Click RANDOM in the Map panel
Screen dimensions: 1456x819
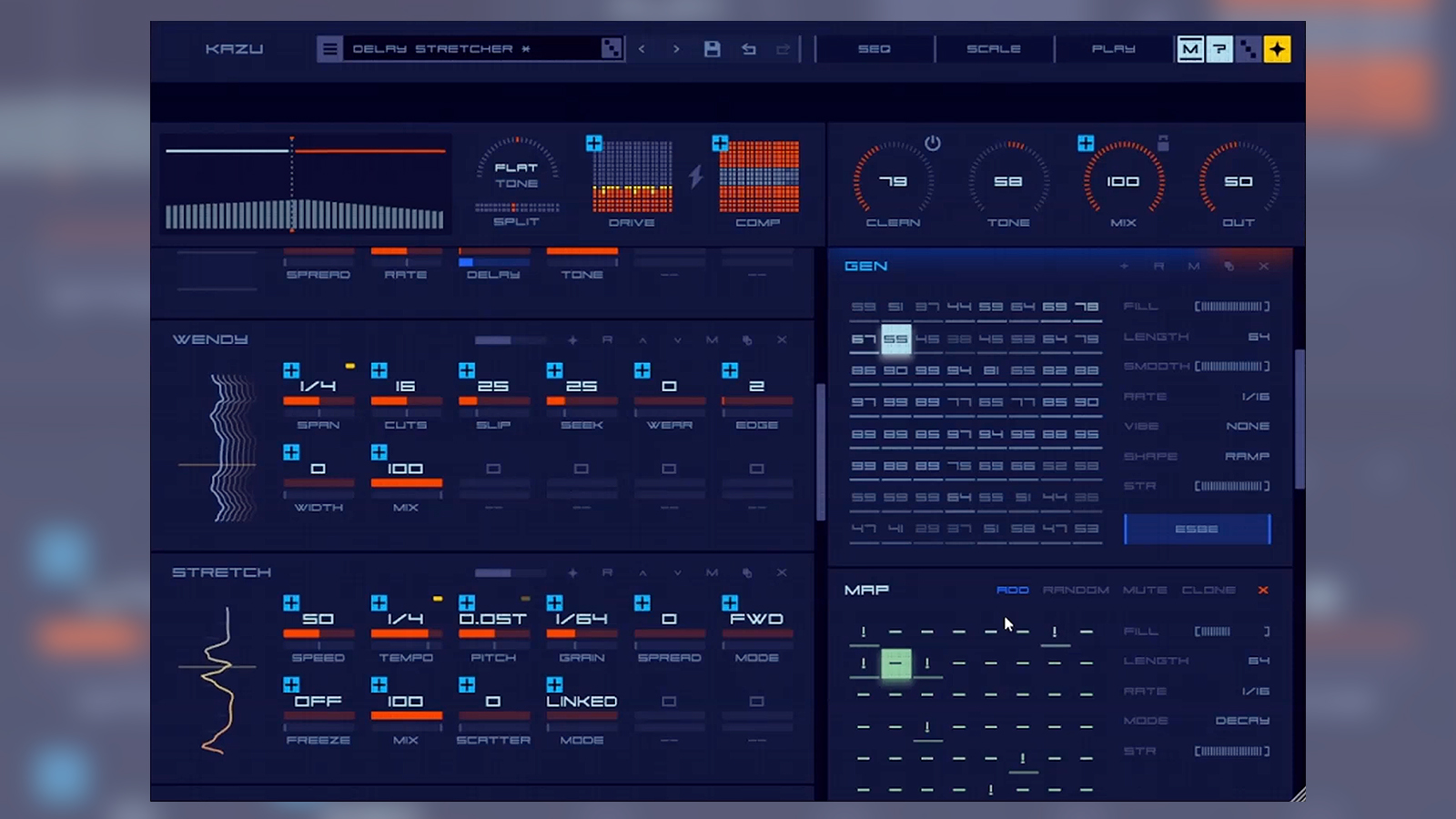click(1076, 591)
